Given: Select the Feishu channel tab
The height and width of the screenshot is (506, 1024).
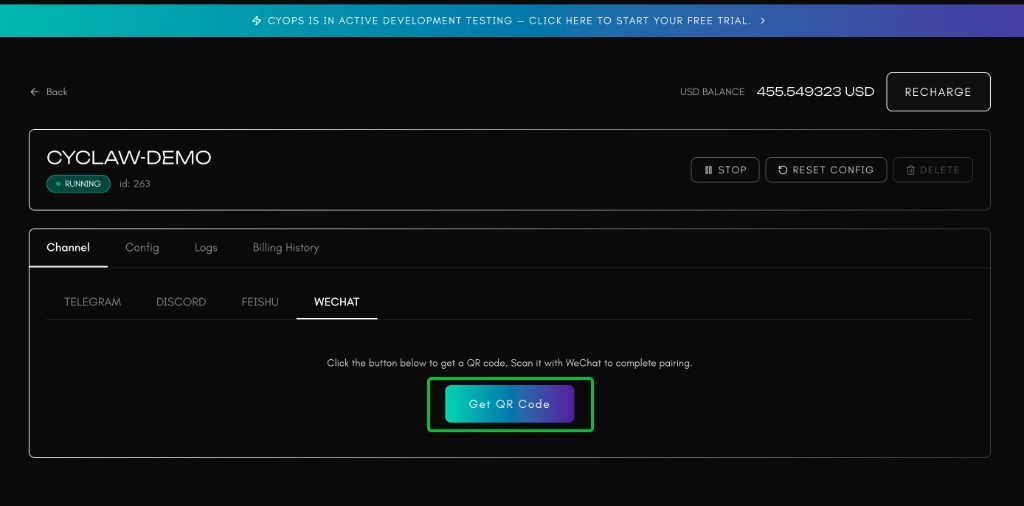Looking at the screenshot, I should tap(260, 302).
